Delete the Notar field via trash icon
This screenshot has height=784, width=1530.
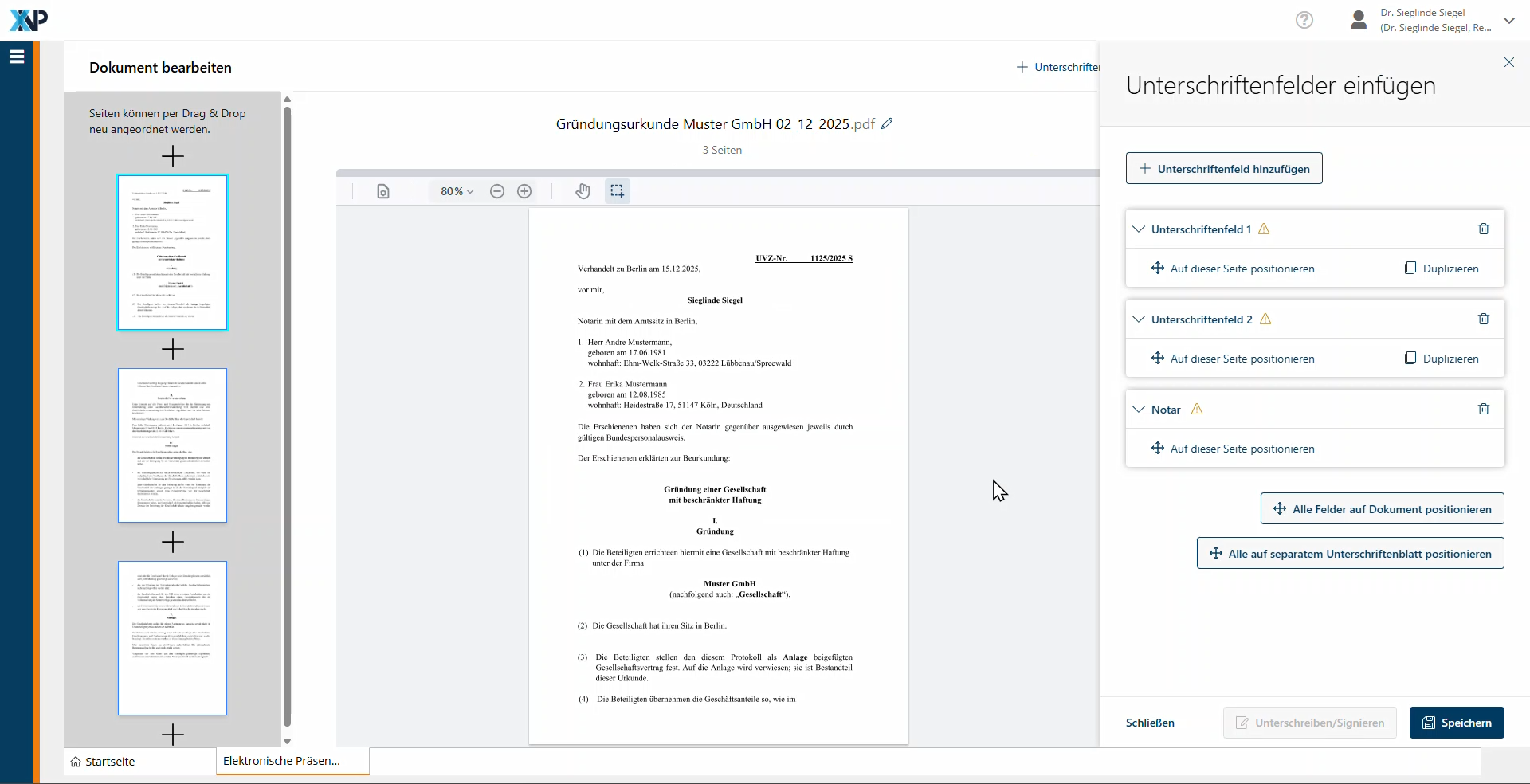point(1483,410)
